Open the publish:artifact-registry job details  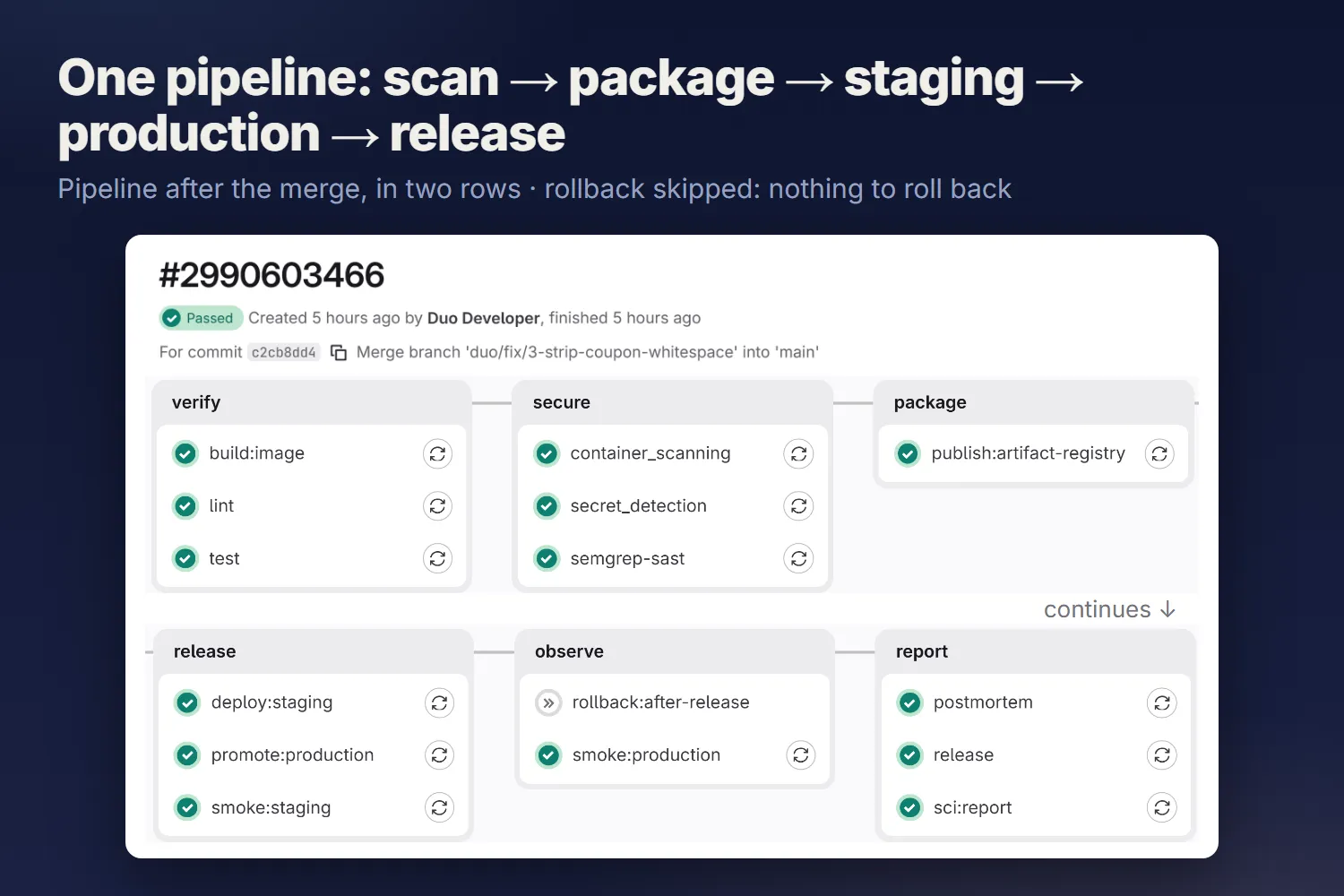[1029, 453]
